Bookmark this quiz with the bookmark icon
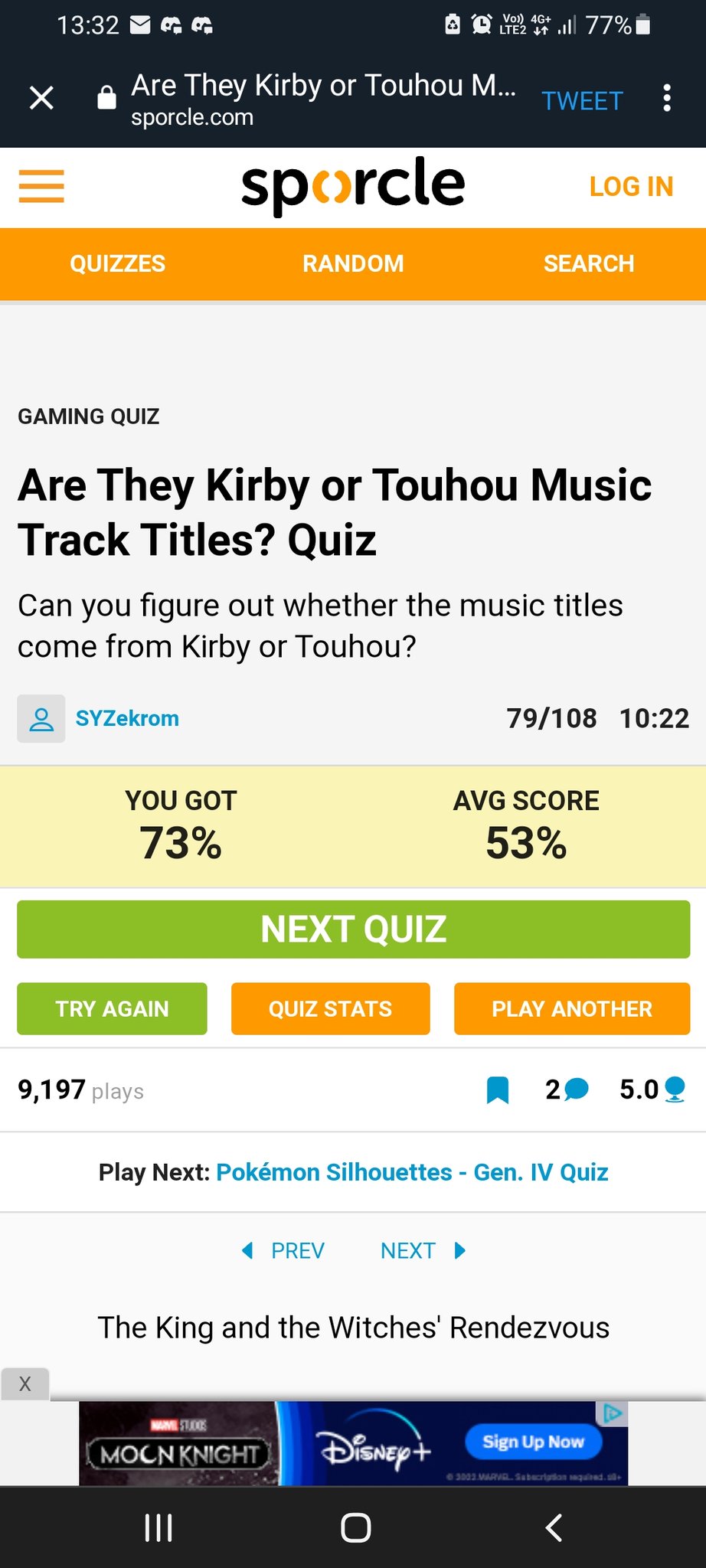Viewport: 706px width, 1568px height. click(x=498, y=1089)
